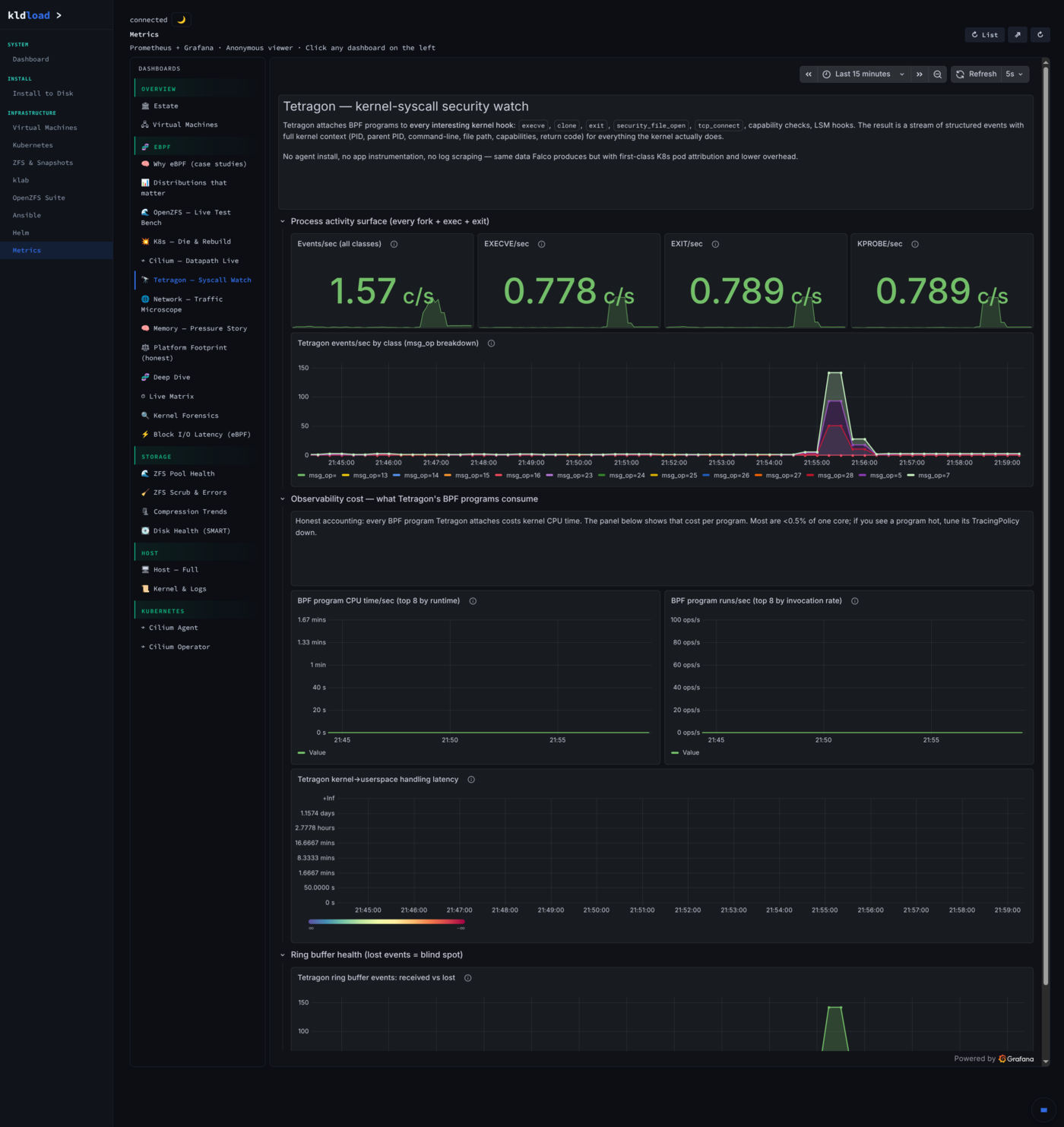The height and width of the screenshot is (1127, 1064).
Task: Click the heatmap color gradient legend bar
Action: pos(386,922)
